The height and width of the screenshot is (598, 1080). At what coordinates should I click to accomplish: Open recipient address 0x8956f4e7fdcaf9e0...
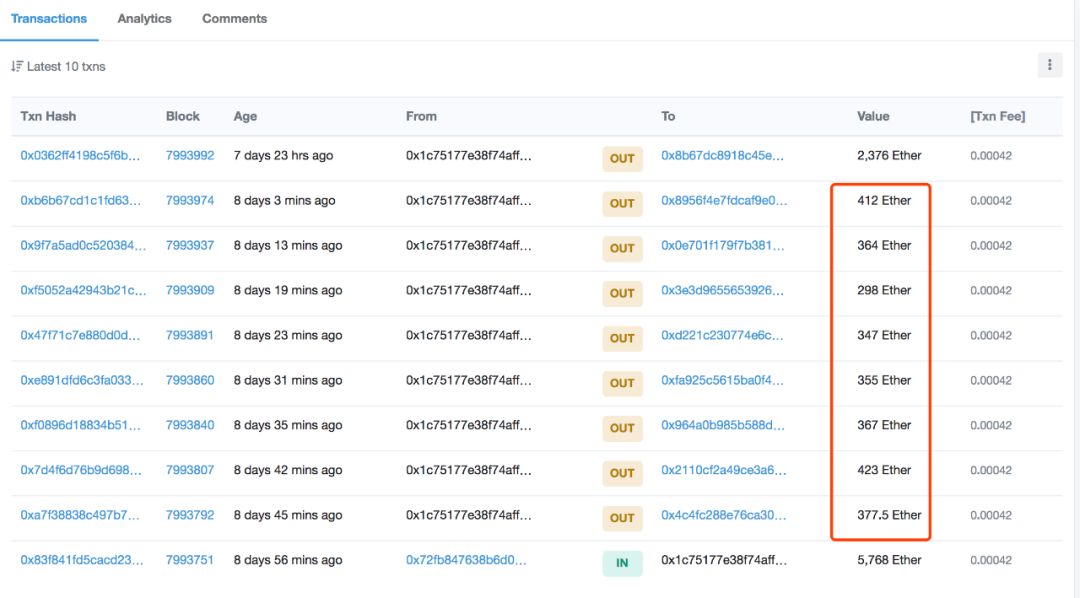click(x=724, y=200)
